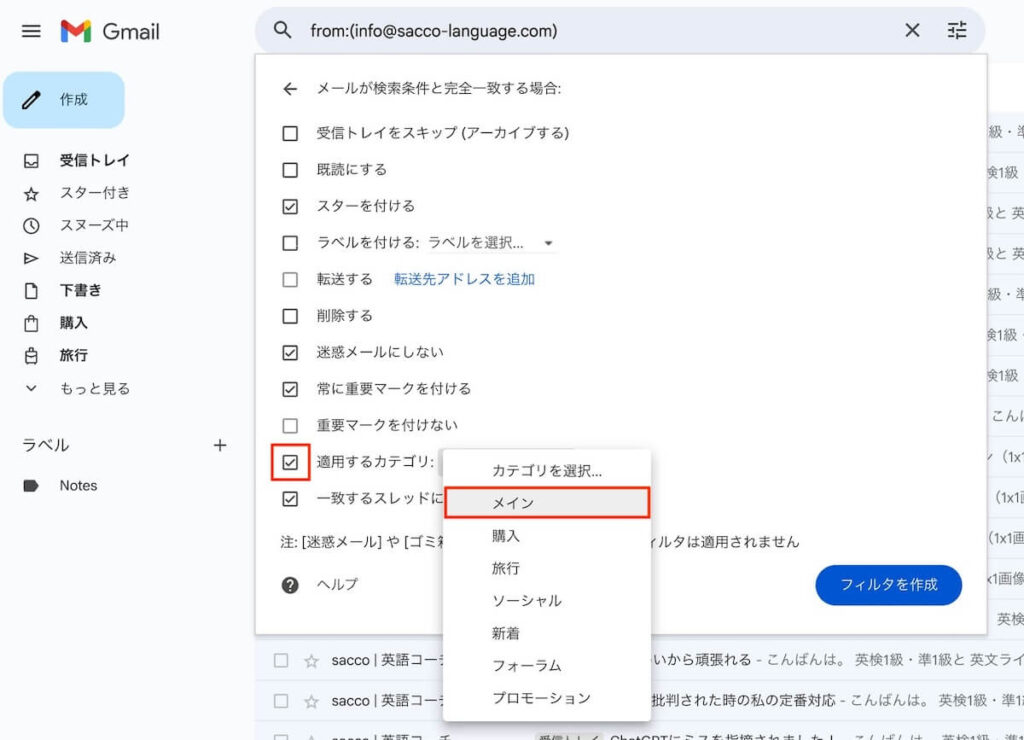Image resolution: width=1024 pixels, height=740 pixels.
Task: Open the ヘルプ question mark icon
Action: (290, 584)
